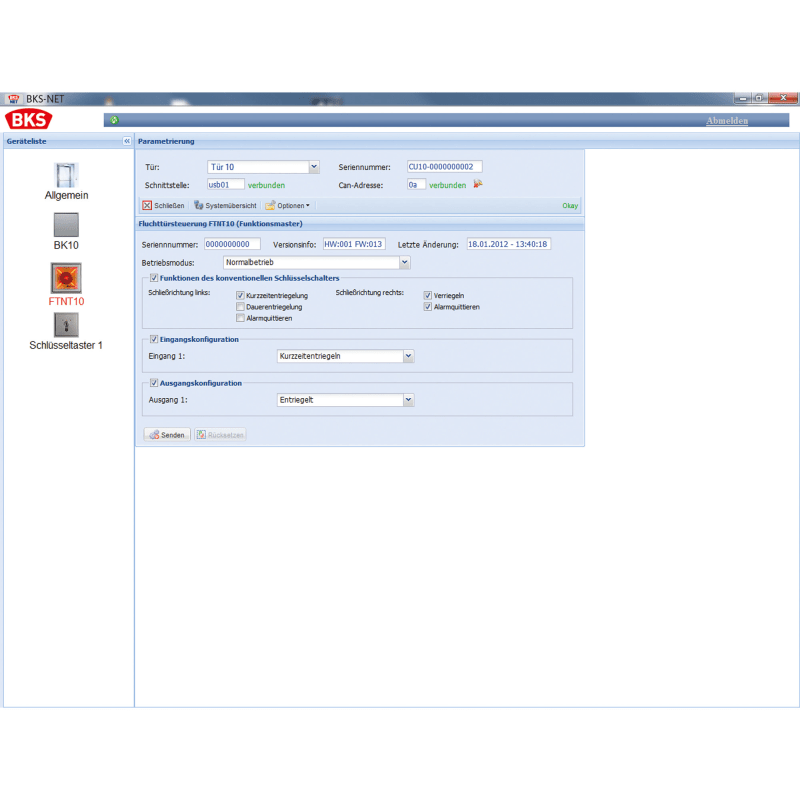
Task: Expand the Betriebsmodus dropdown
Action: point(404,263)
